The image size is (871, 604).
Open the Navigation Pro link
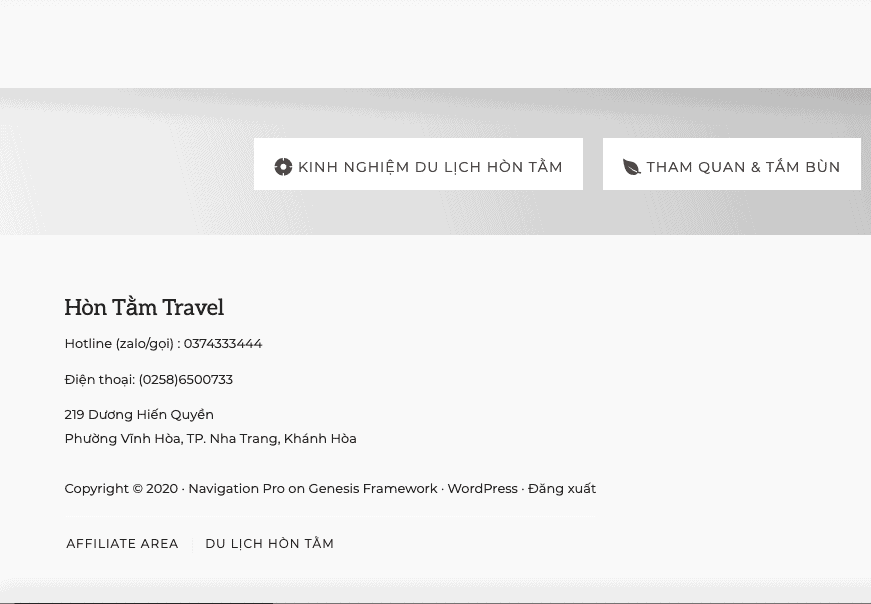pos(236,489)
